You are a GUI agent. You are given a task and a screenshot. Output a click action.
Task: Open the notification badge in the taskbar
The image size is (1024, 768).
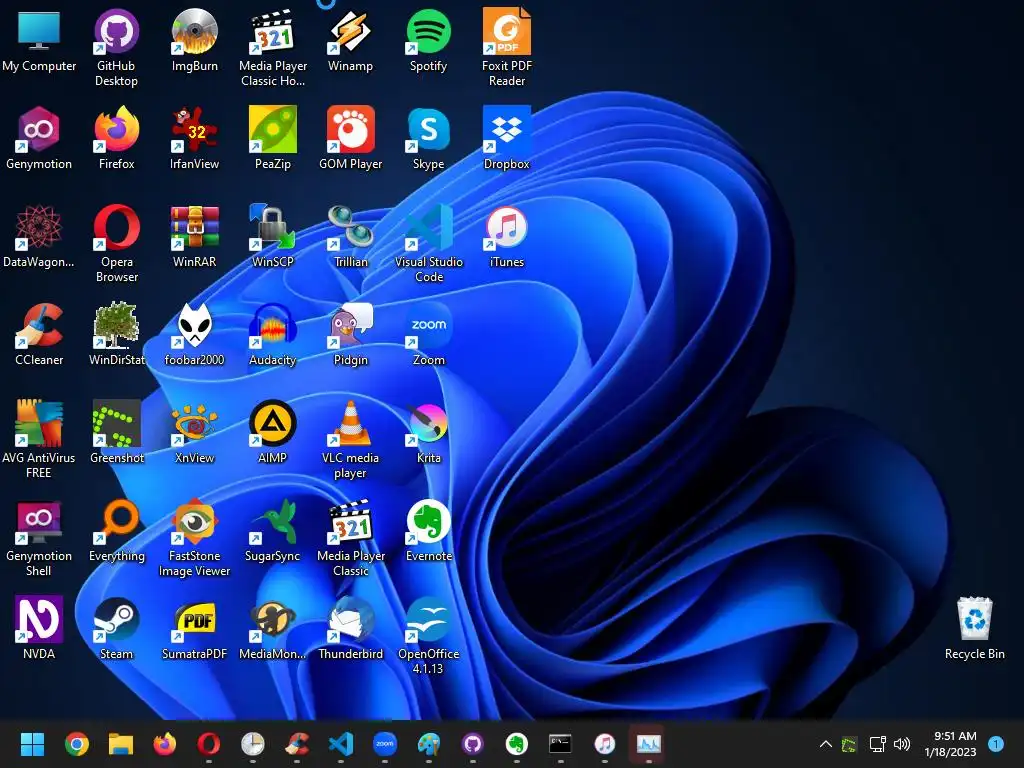[x=996, y=744]
